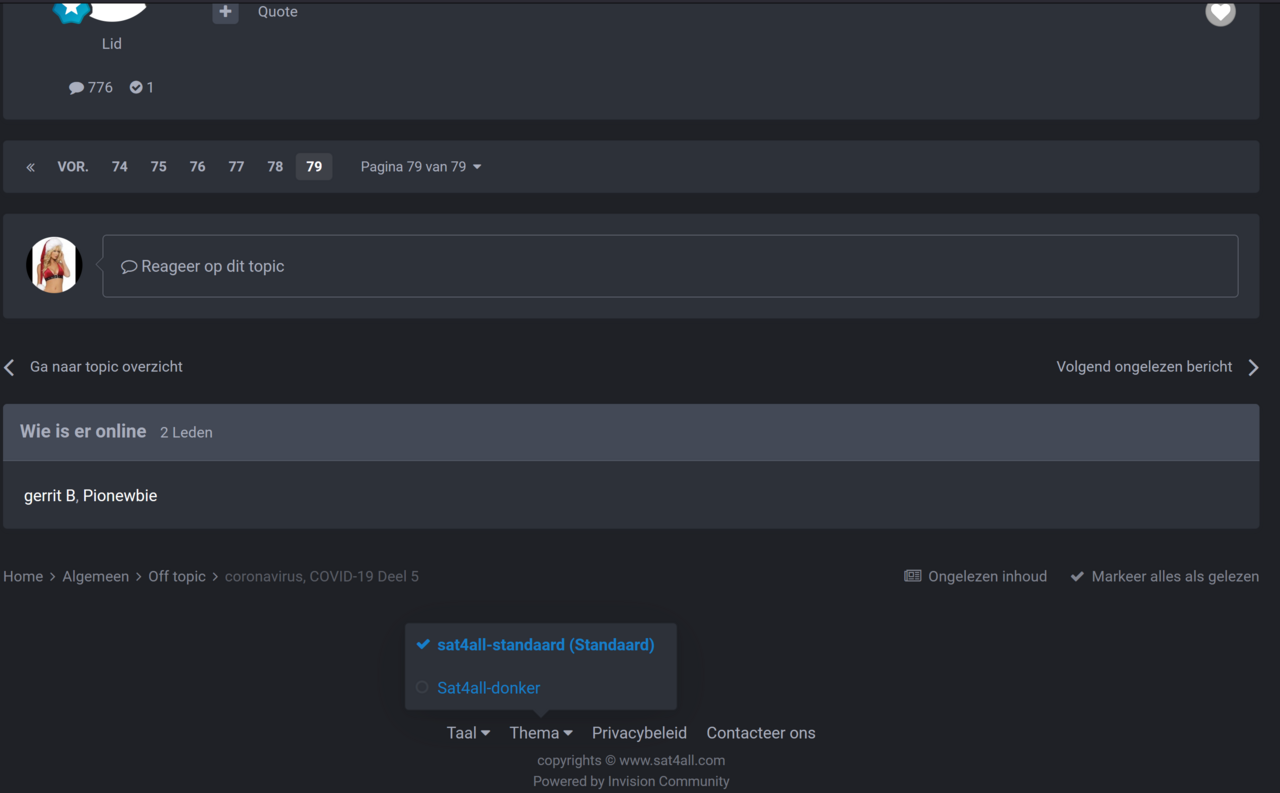Open member profile Pionewbie
The width and height of the screenshot is (1280, 793).
pyautogui.click(x=120, y=496)
